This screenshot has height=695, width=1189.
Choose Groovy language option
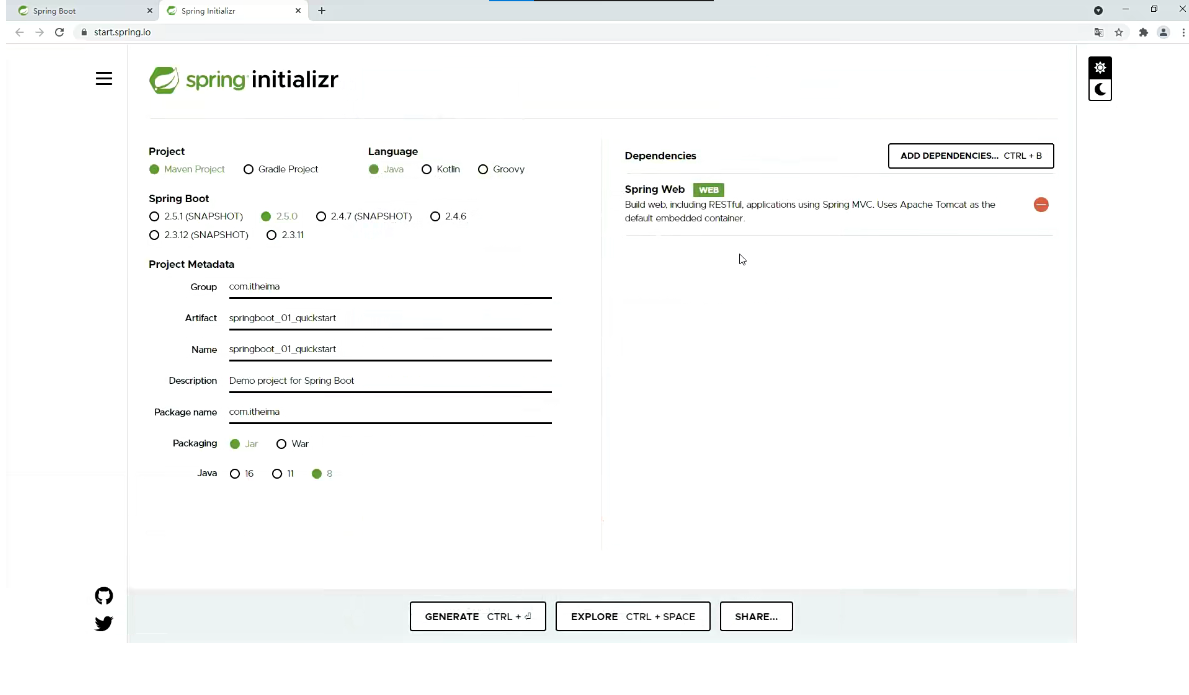(x=483, y=169)
